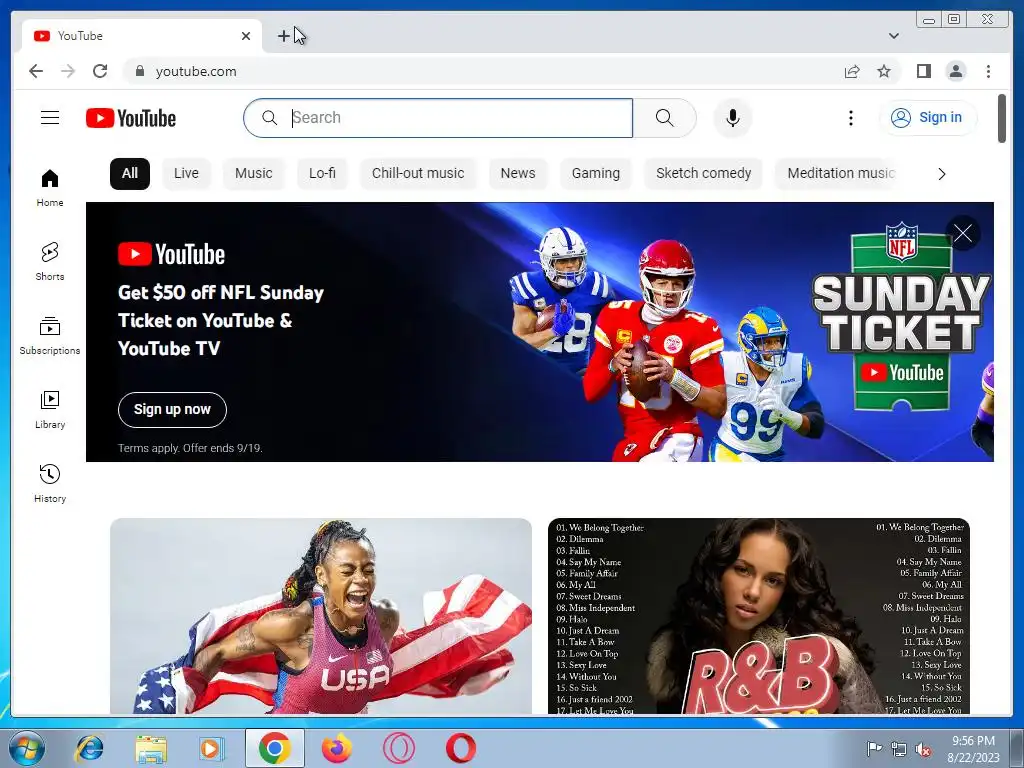The height and width of the screenshot is (768, 1024).
Task: Open the YouTube hamburger guide menu
Action: 50,118
